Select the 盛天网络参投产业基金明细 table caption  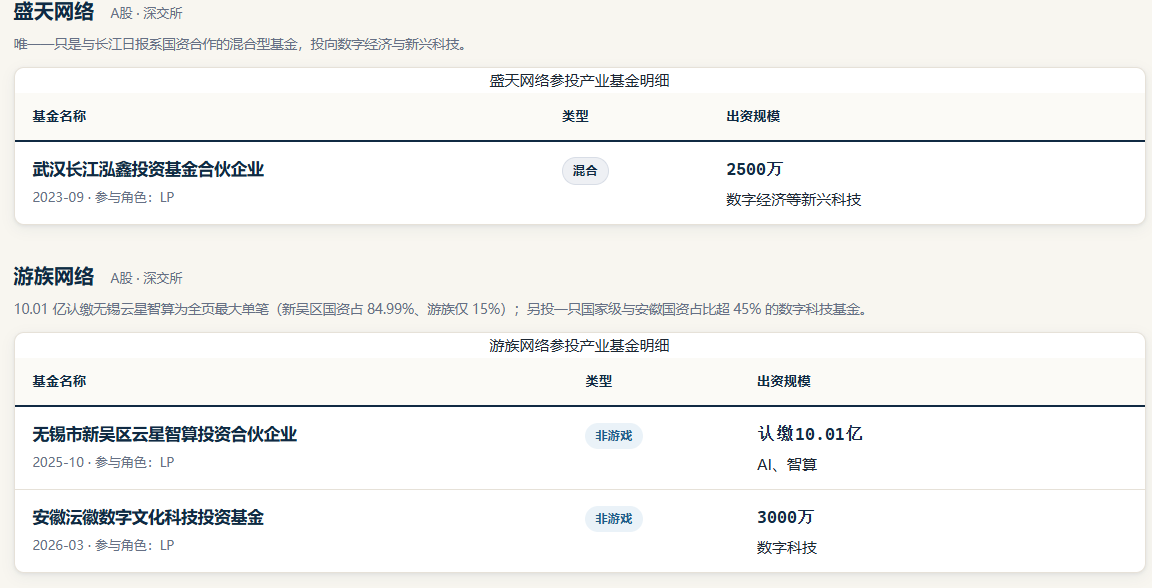tap(580, 81)
